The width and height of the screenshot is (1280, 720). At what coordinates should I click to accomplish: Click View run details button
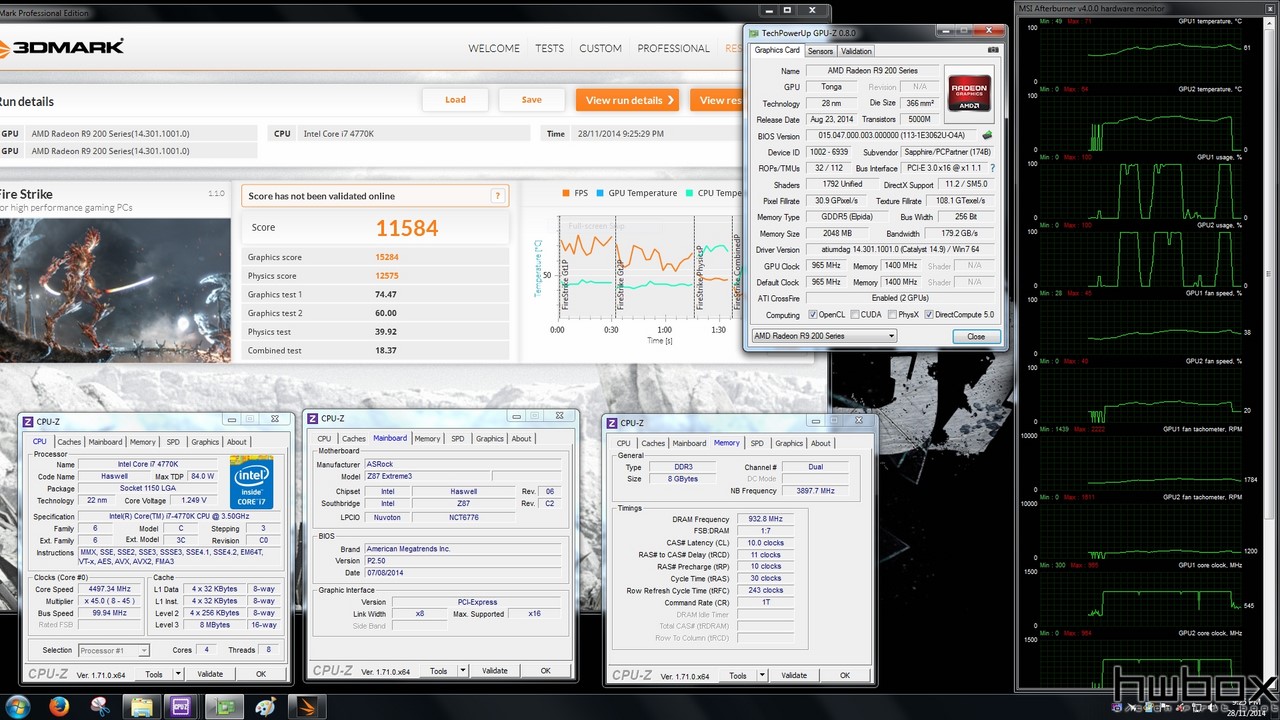(x=628, y=100)
